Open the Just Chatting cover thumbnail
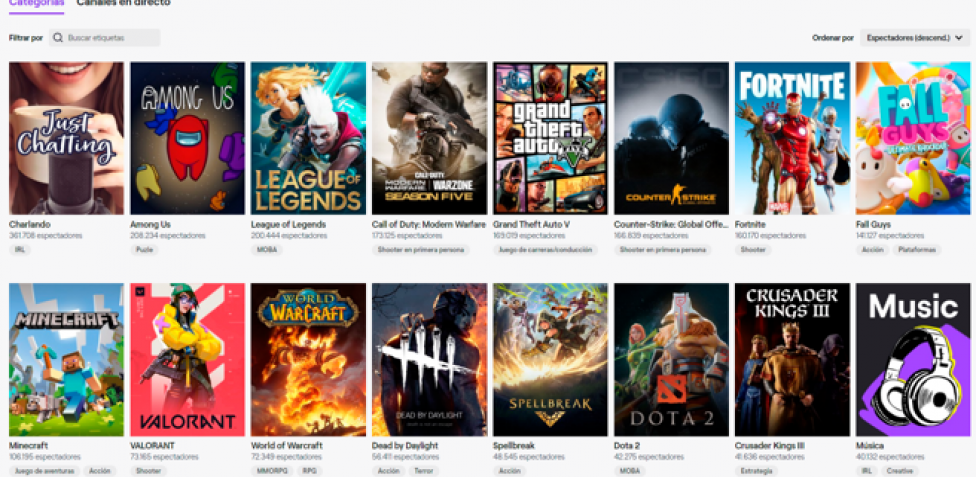 [67, 138]
